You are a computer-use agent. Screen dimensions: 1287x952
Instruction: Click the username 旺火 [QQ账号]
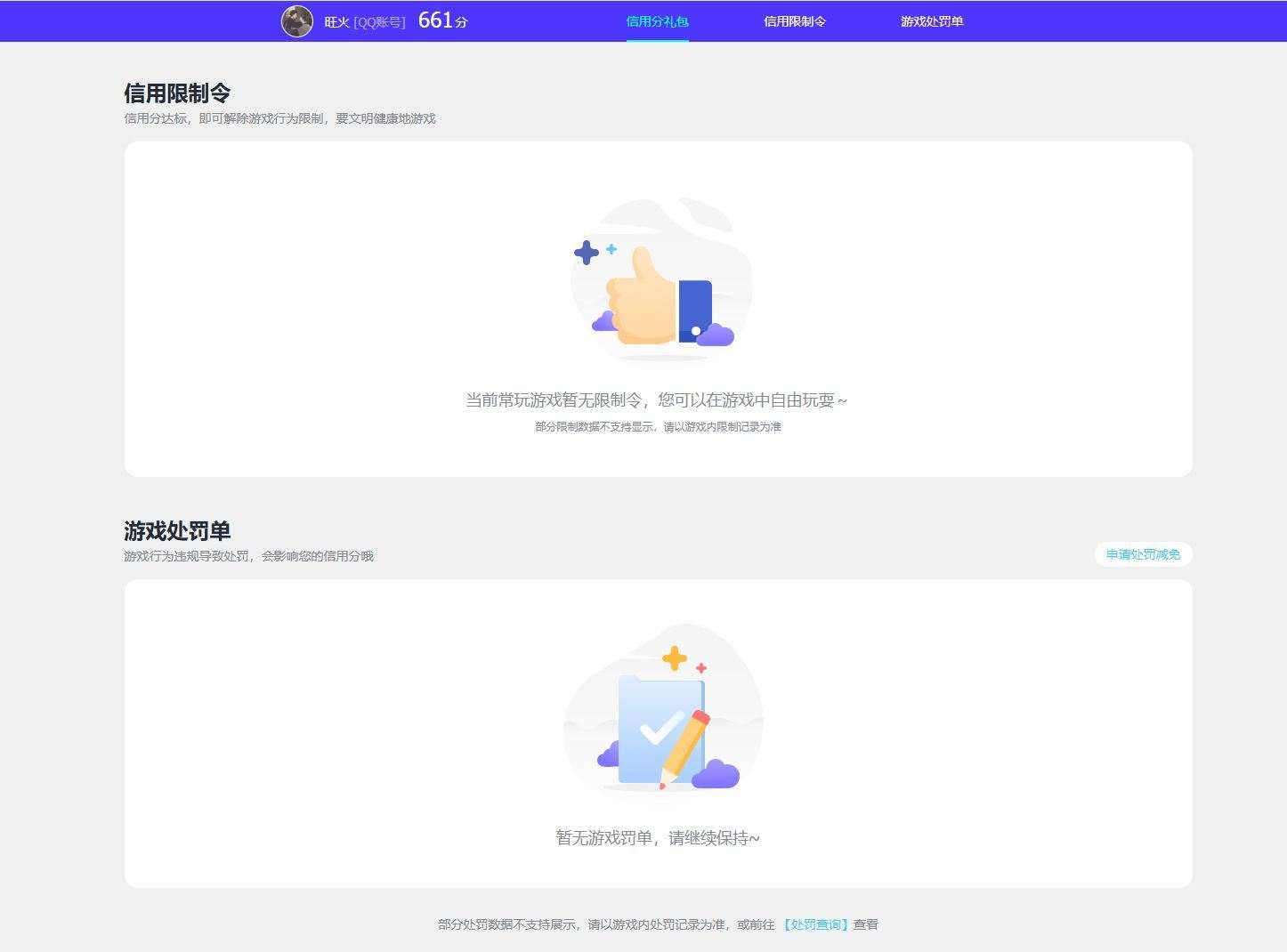point(365,22)
